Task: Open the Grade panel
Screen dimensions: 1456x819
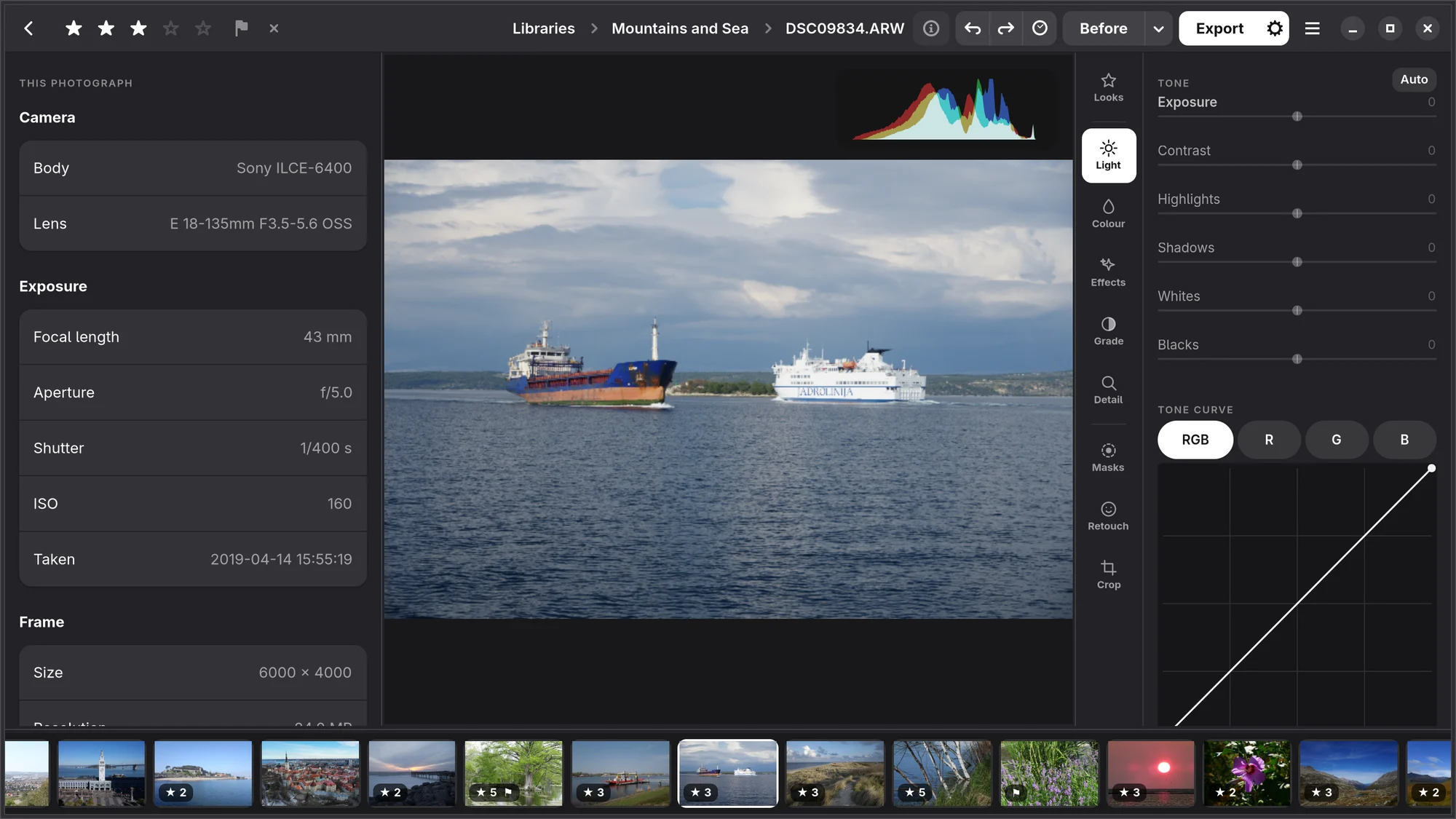Action: (x=1108, y=331)
